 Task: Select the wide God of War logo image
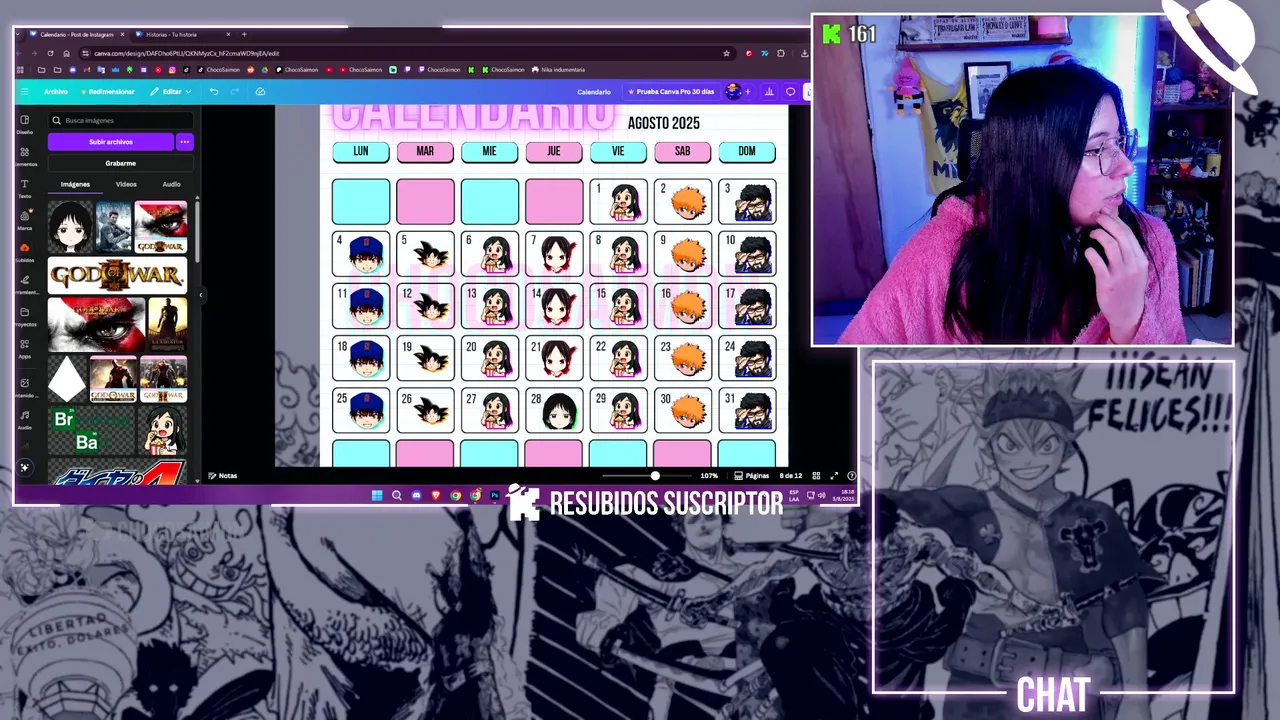click(x=117, y=275)
